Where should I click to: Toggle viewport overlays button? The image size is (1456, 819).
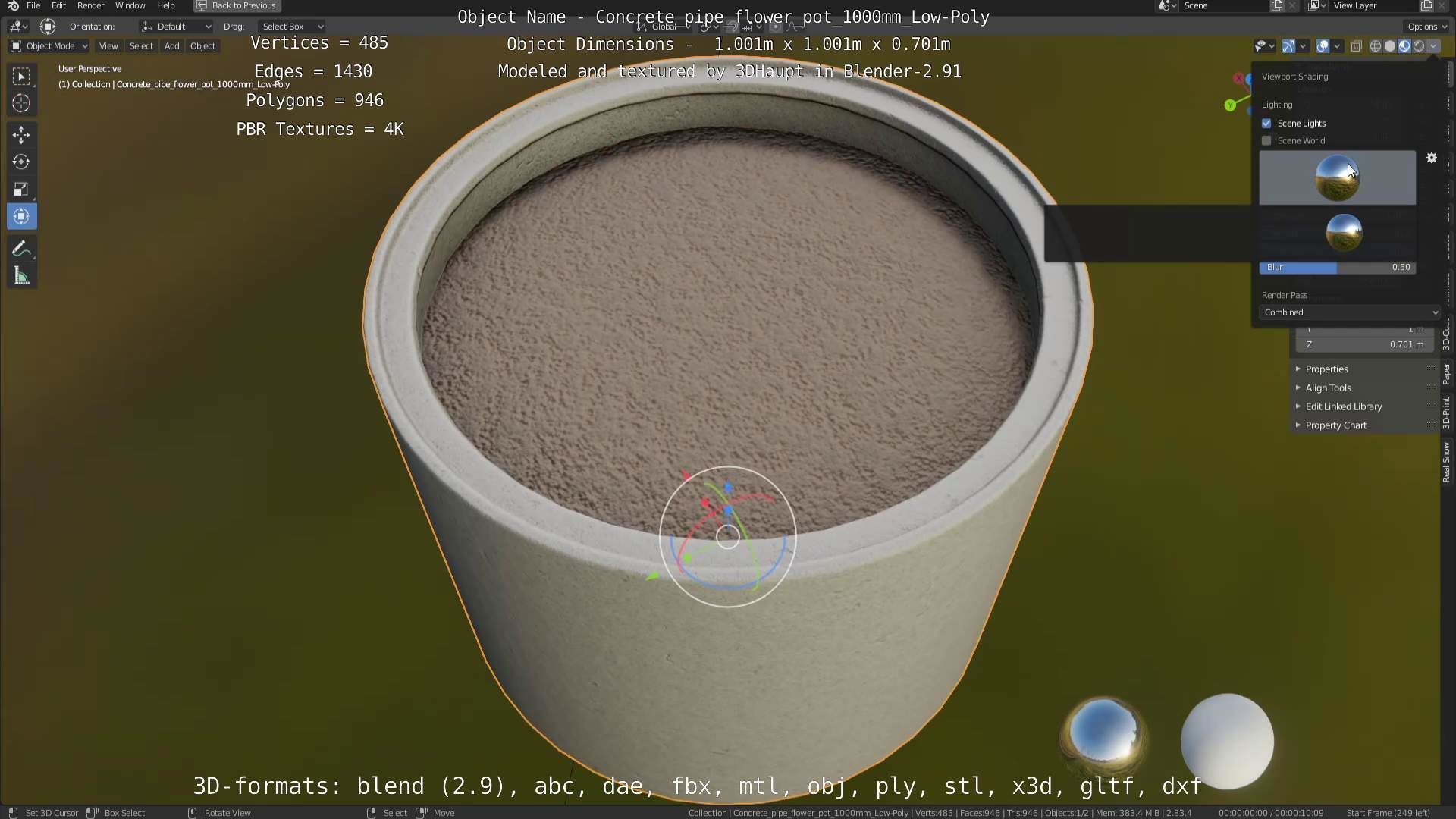click(1323, 46)
